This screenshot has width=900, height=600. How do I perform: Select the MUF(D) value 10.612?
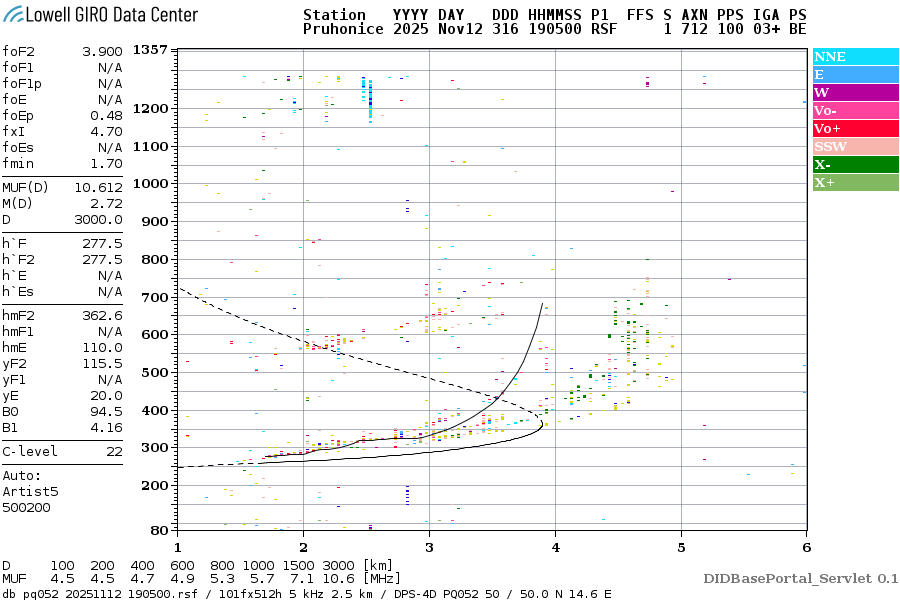pos(98,187)
